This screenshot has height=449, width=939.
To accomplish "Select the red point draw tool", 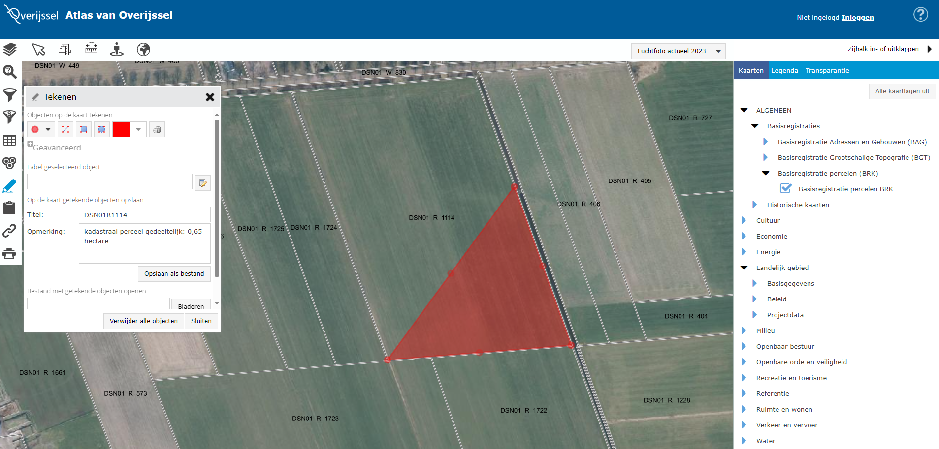I will click(x=35, y=129).
